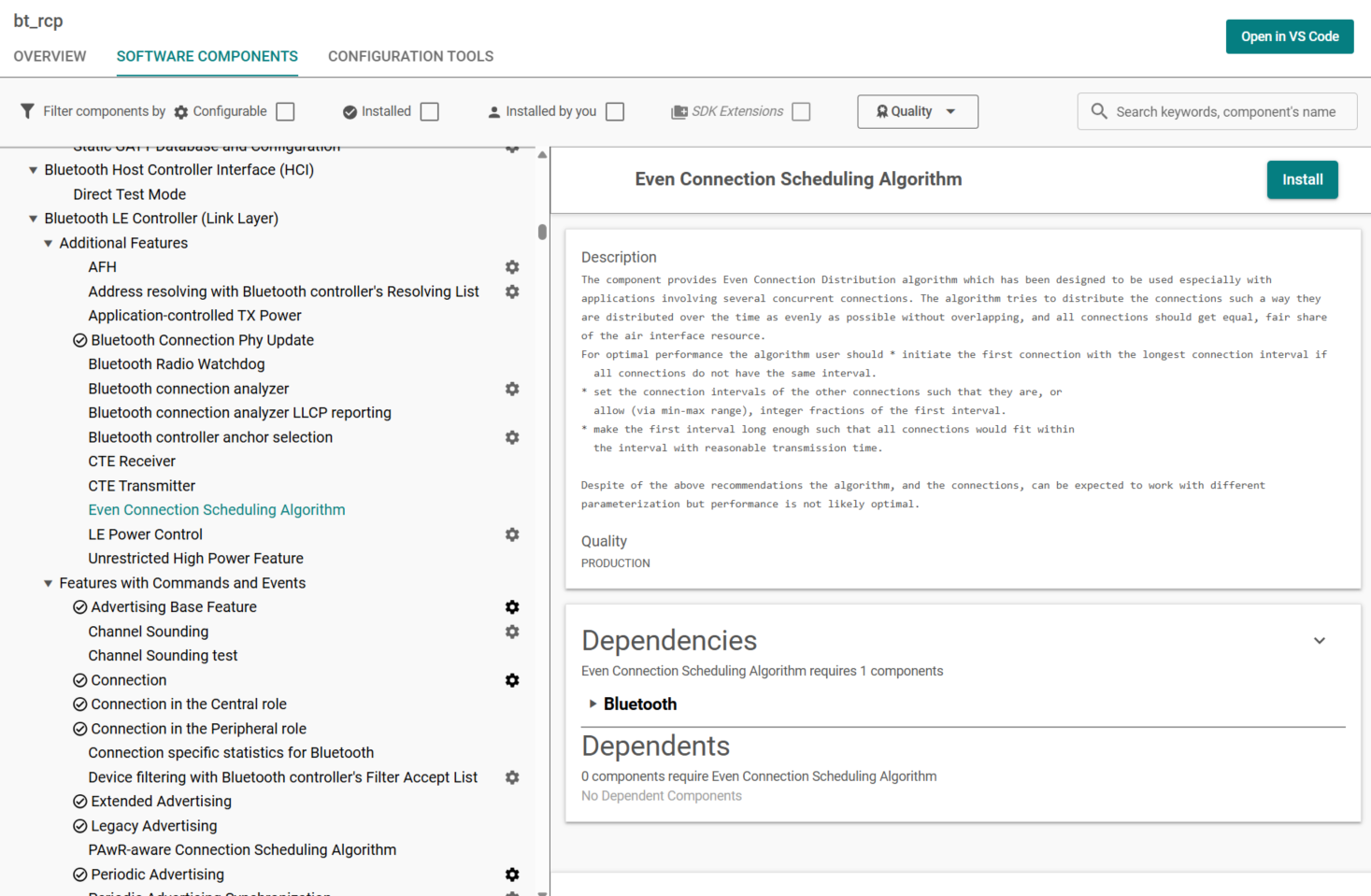Select Even Connection Scheduling Algorithm in tree
The width and height of the screenshot is (1371, 896).
click(217, 510)
